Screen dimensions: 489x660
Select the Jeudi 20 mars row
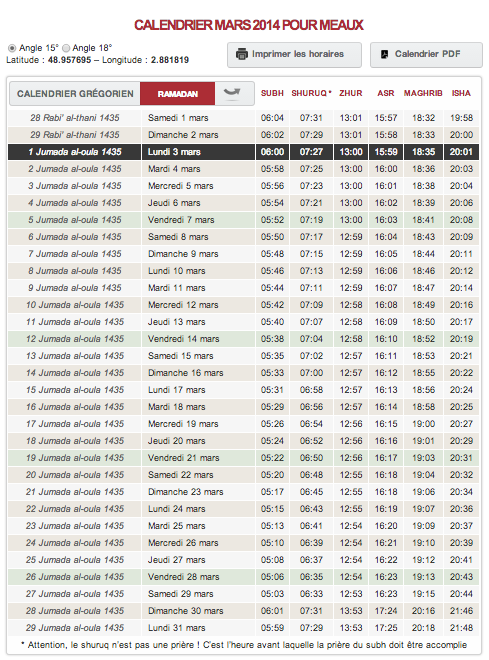tap(243, 441)
